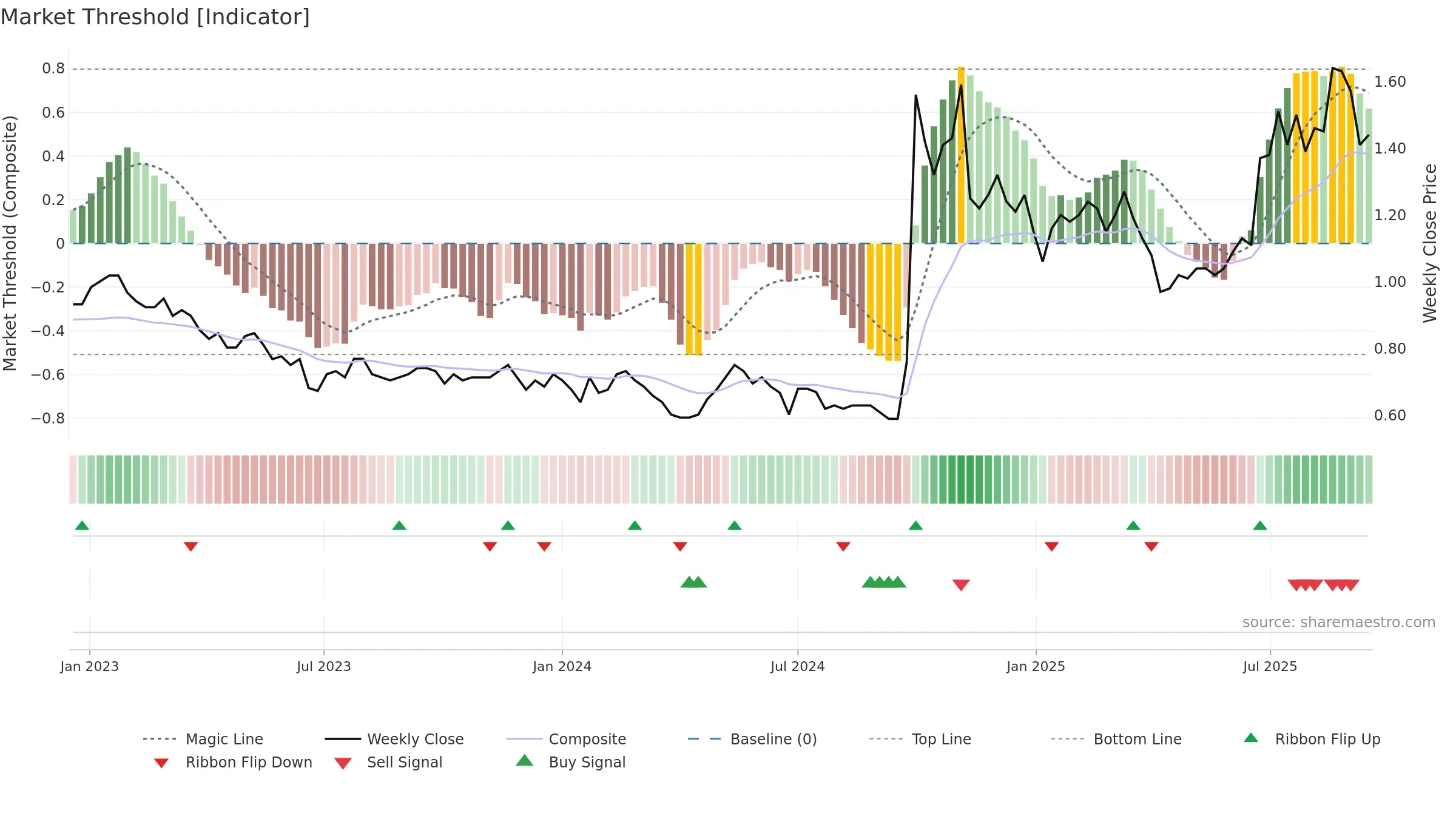Click the Jan 2024 x-axis label
The height and width of the screenshot is (819, 1456).
562,666
